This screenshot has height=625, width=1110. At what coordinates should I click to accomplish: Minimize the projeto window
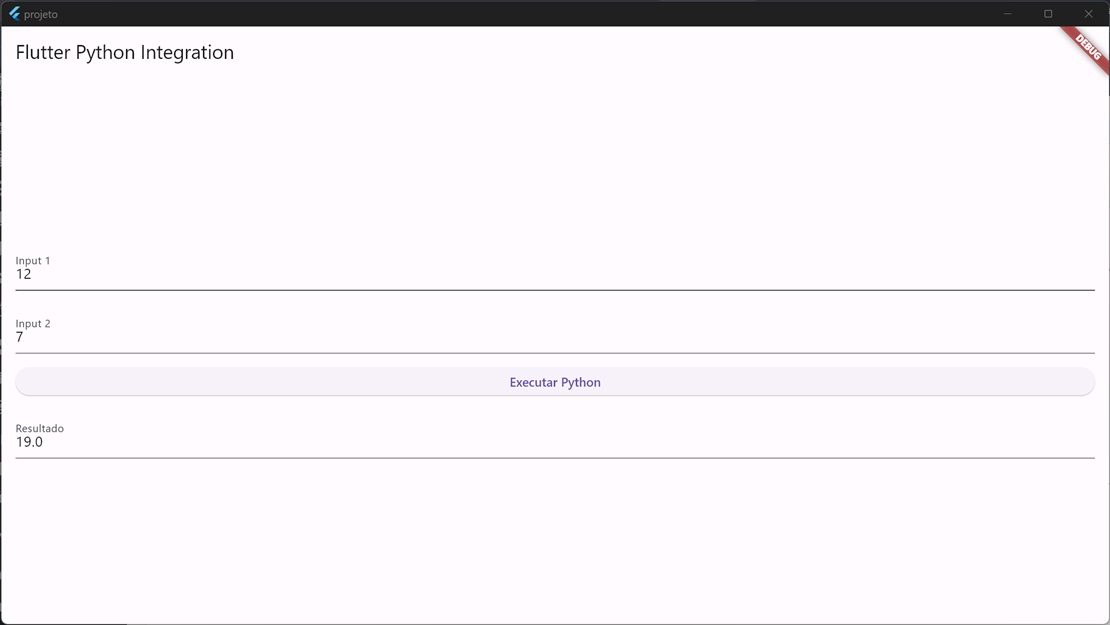1007,13
